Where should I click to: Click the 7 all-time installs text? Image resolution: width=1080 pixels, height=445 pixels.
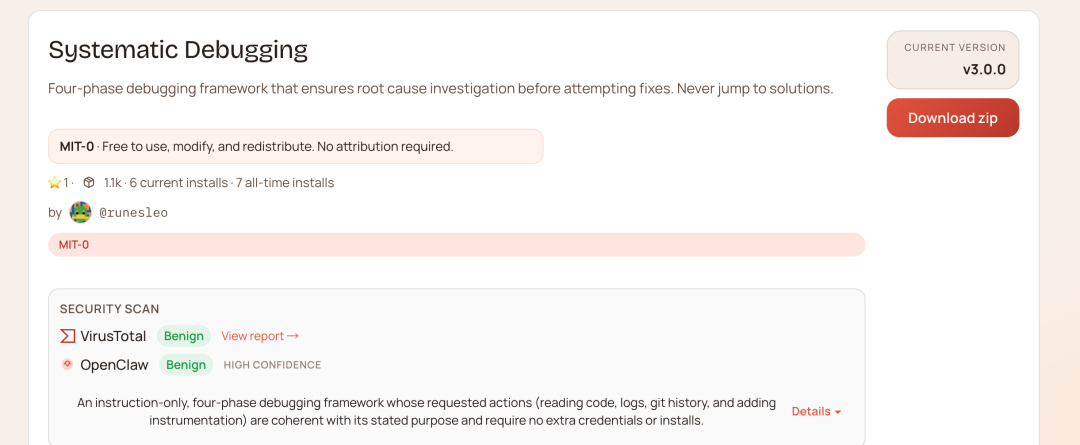click(x=285, y=183)
